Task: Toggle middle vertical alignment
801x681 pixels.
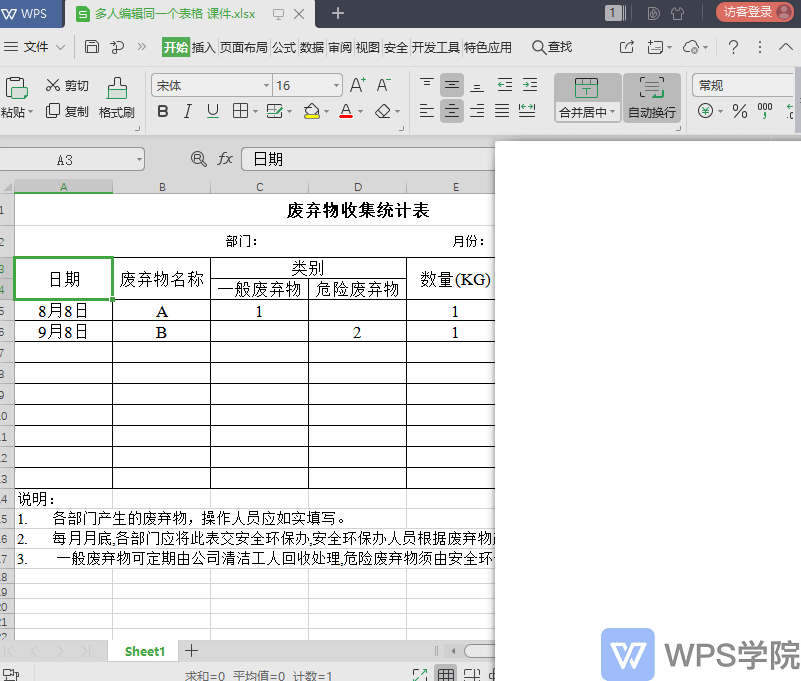Action: coord(452,85)
